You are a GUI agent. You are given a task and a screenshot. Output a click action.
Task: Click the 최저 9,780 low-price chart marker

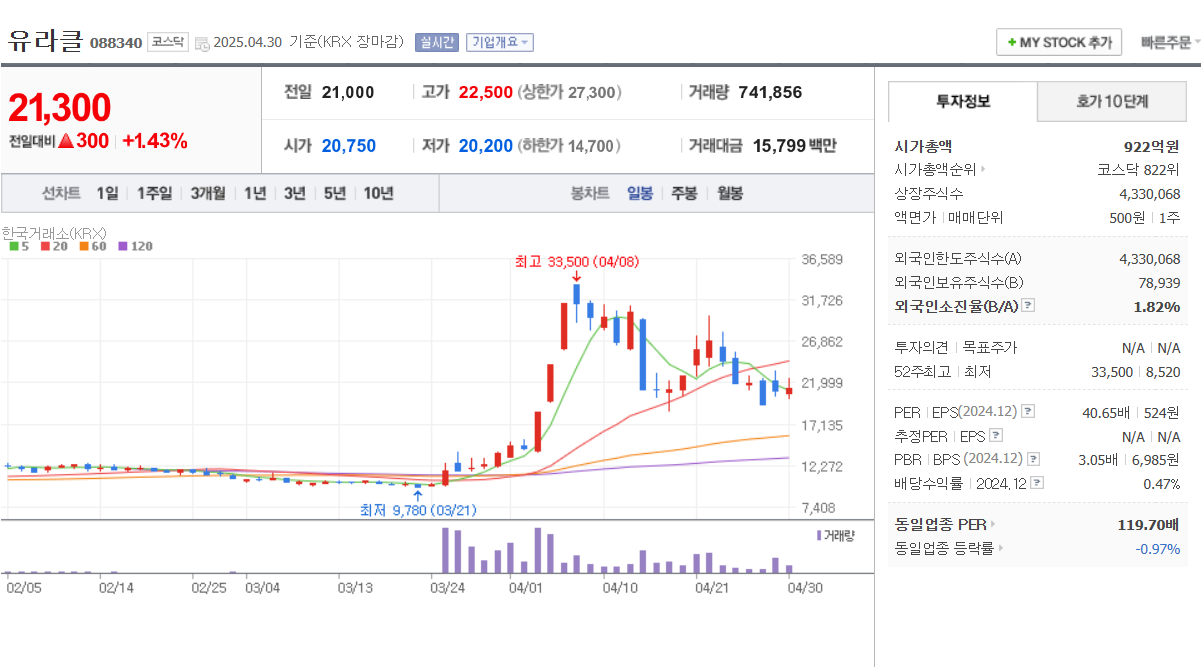click(x=417, y=509)
